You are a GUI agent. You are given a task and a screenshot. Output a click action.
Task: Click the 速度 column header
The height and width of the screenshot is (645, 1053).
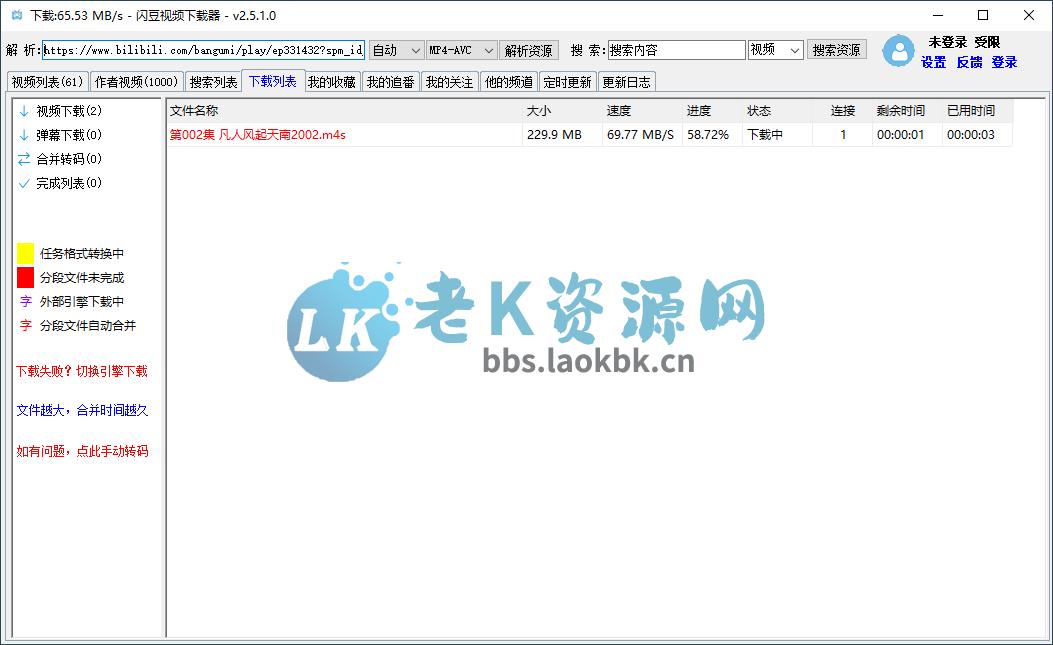[x=641, y=111]
